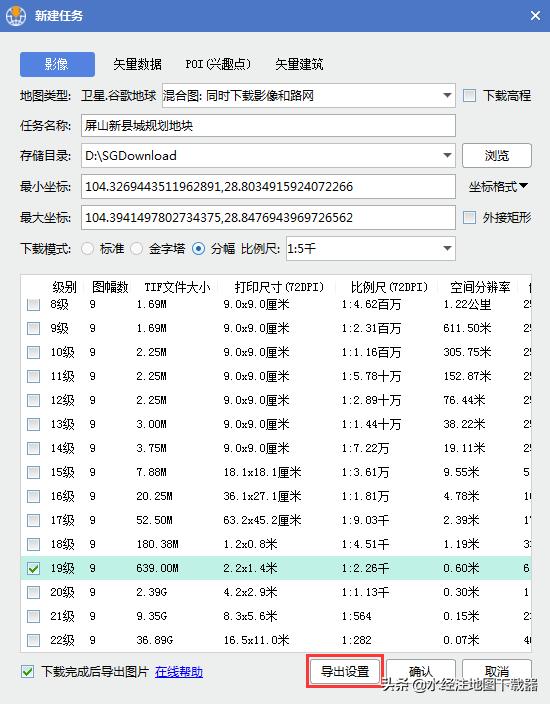The width and height of the screenshot is (550, 704).
Task: Uncheck the 19级 level checkbox
Action: (x=33, y=568)
